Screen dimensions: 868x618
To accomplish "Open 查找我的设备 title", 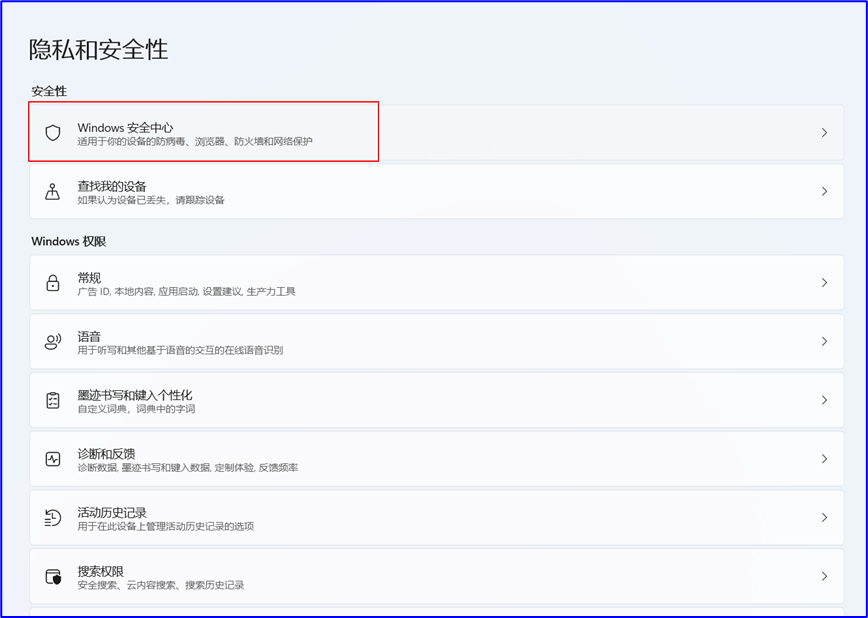I will pos(112,187).
